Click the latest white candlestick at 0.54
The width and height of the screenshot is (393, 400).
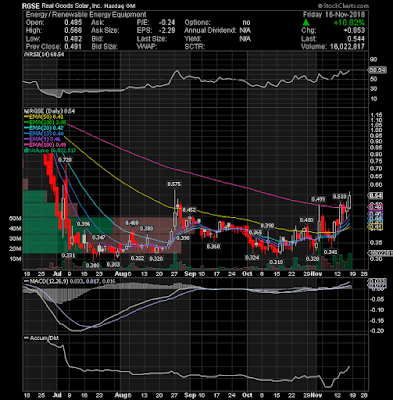click(349, 201)
